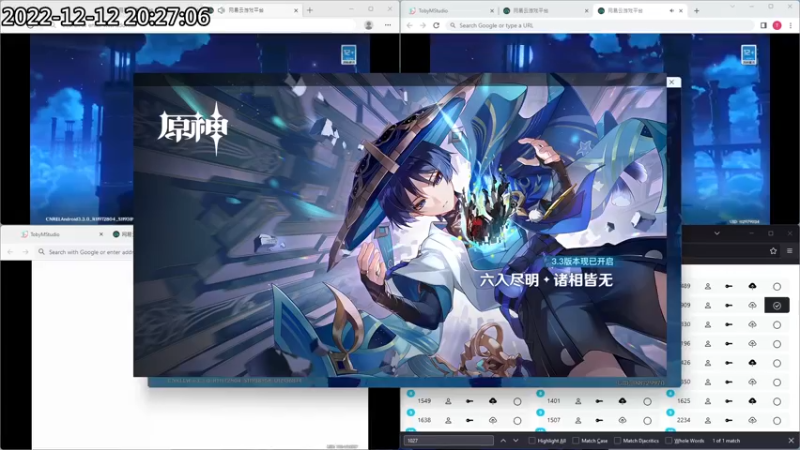Select the radio circle for row 1507
This screenshot has width=800, height=450.
[647, 421]
